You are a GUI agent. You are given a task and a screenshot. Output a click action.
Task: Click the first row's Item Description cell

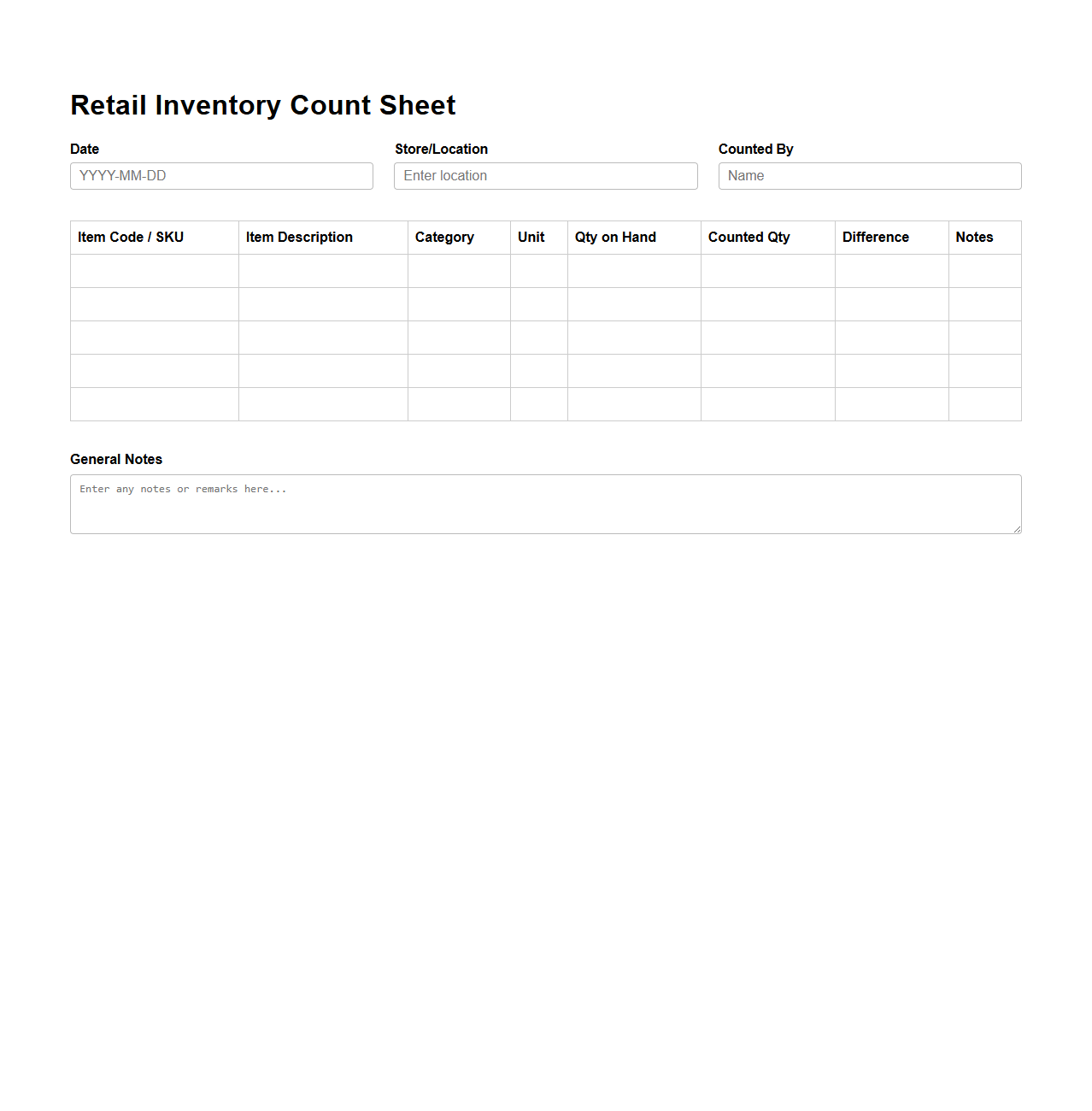click(x=323, y=270)
